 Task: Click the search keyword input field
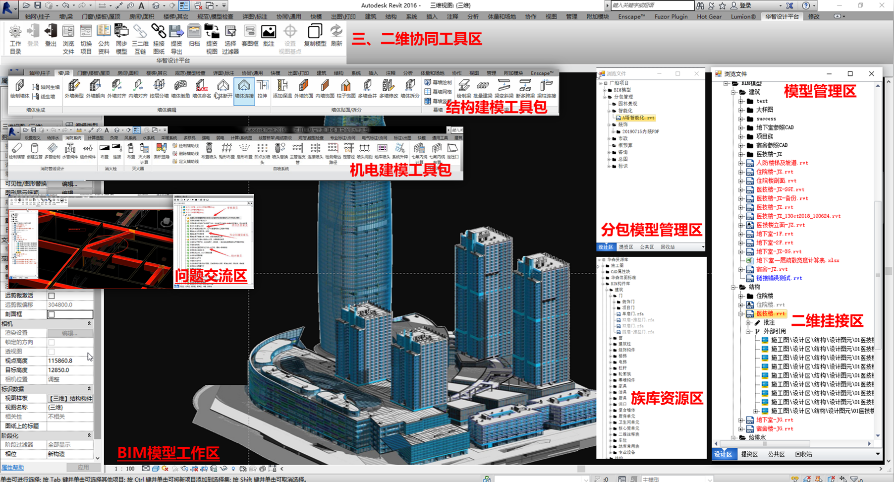pos(653,6)
